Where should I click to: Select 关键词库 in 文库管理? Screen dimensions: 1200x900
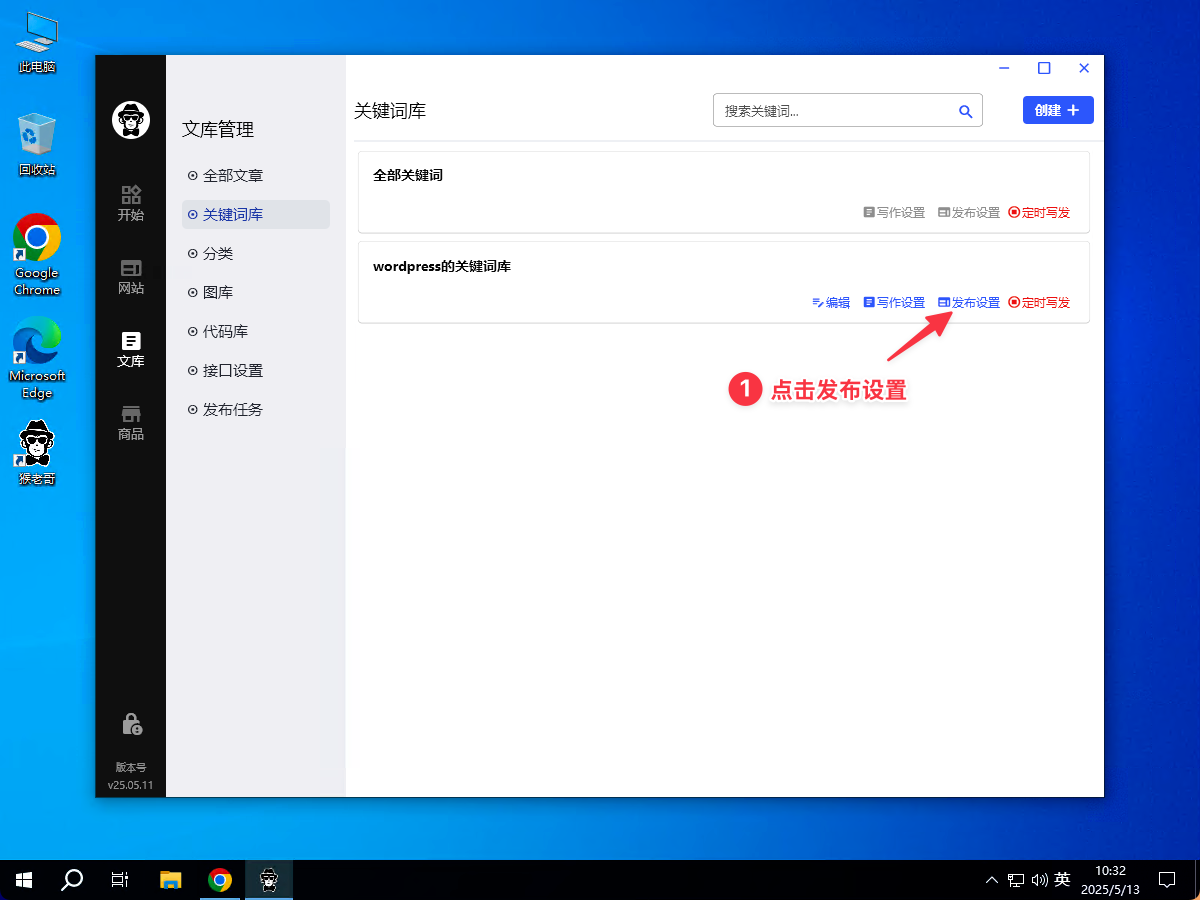pyautogui.click(x=255, y=214)
